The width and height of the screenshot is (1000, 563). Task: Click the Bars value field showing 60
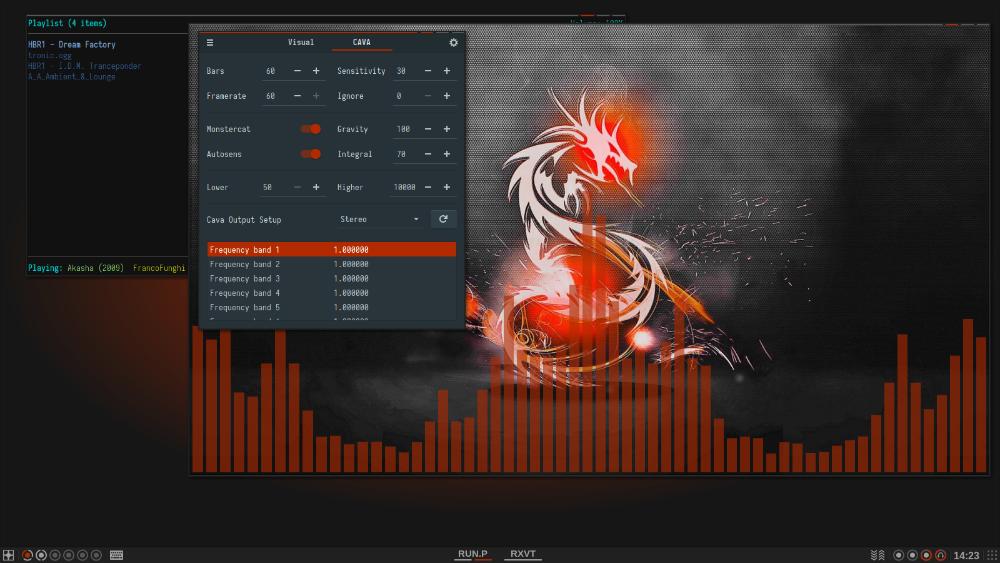coord(275,71)
